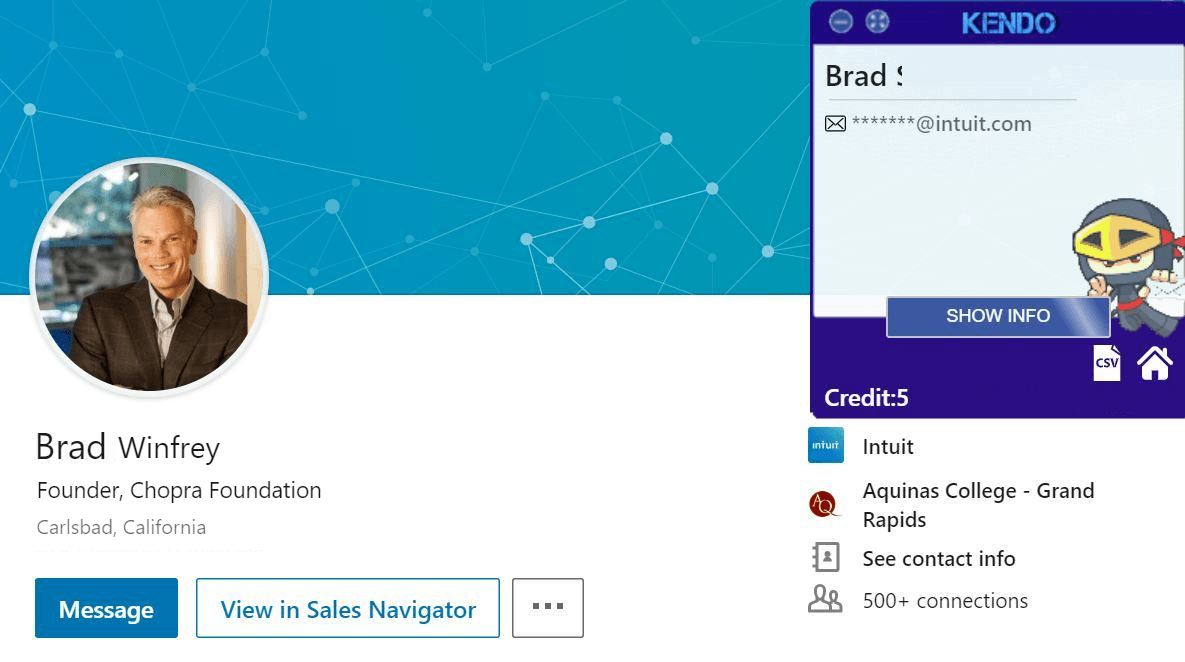
Task: Click the connections people icon
Action: coord(825,600)
